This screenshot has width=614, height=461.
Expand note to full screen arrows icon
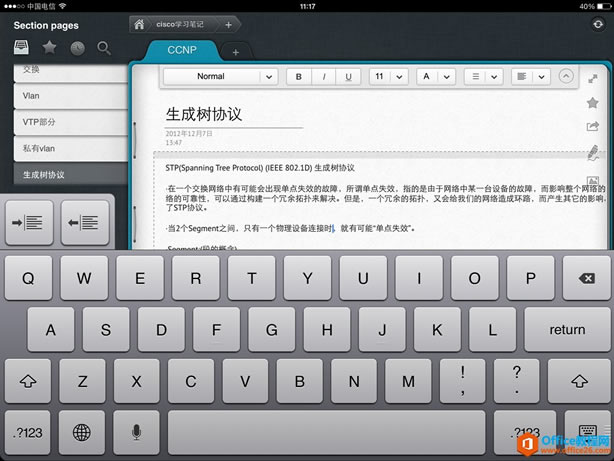pos(593,79)
